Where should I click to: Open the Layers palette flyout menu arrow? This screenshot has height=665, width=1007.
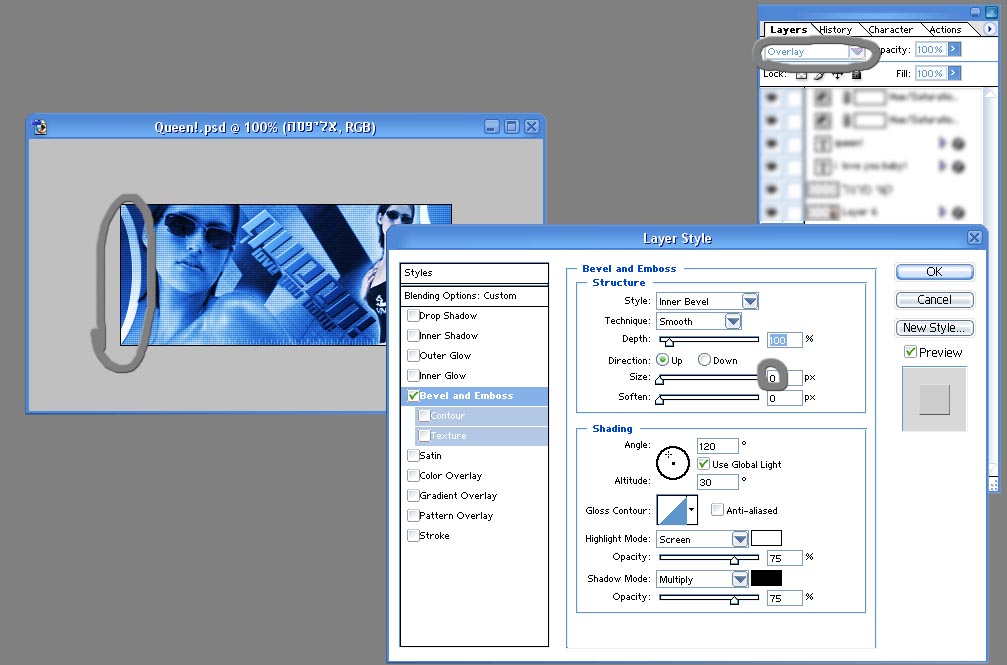pyautogui.click(x=990, y=29)
